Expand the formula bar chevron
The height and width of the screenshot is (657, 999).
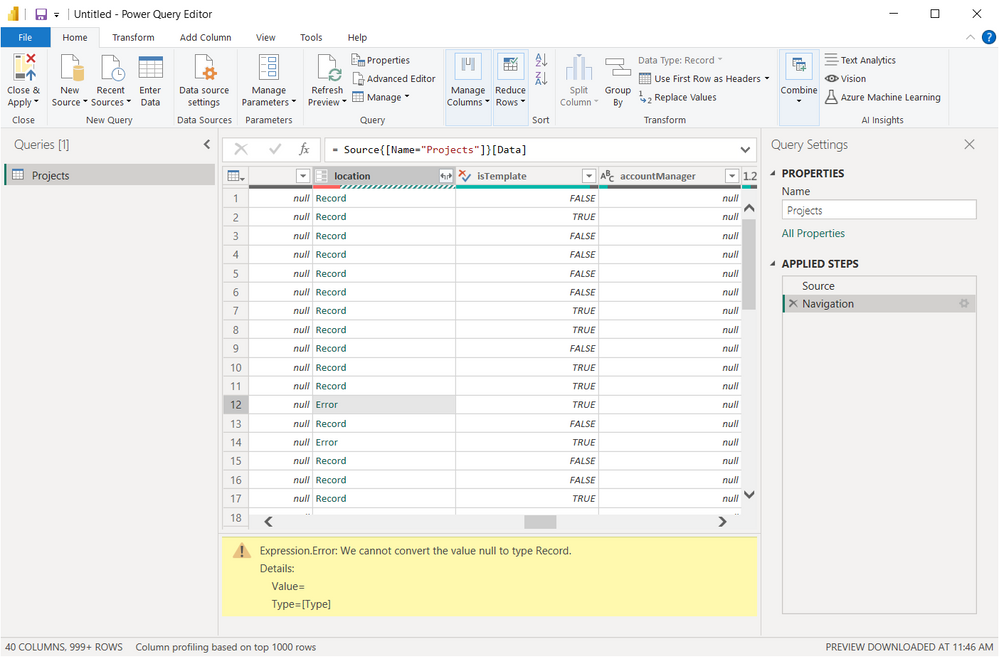point(745,150)
